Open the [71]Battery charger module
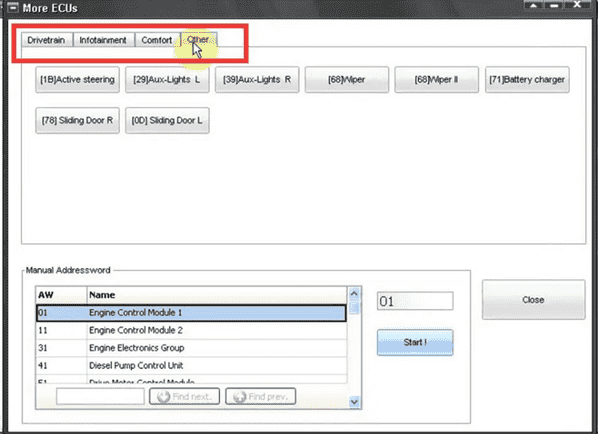 [527, 80]
